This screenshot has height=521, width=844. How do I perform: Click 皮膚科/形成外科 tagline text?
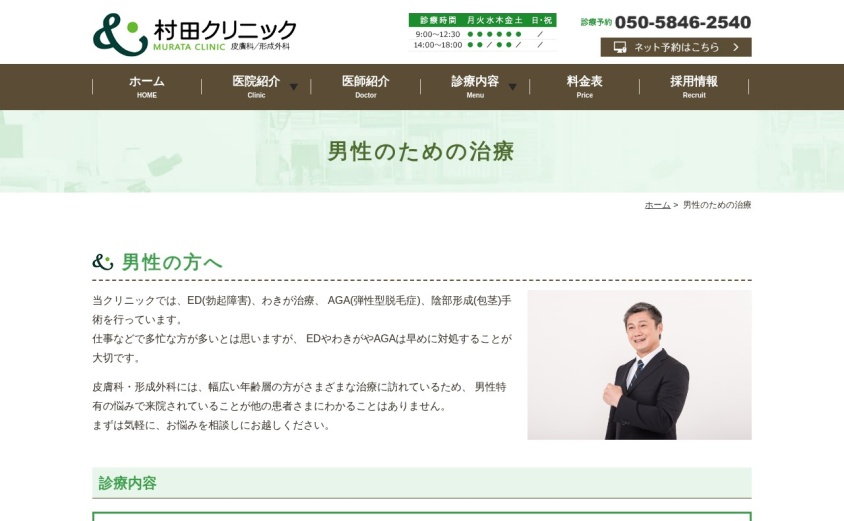click(x=260, y=46)
